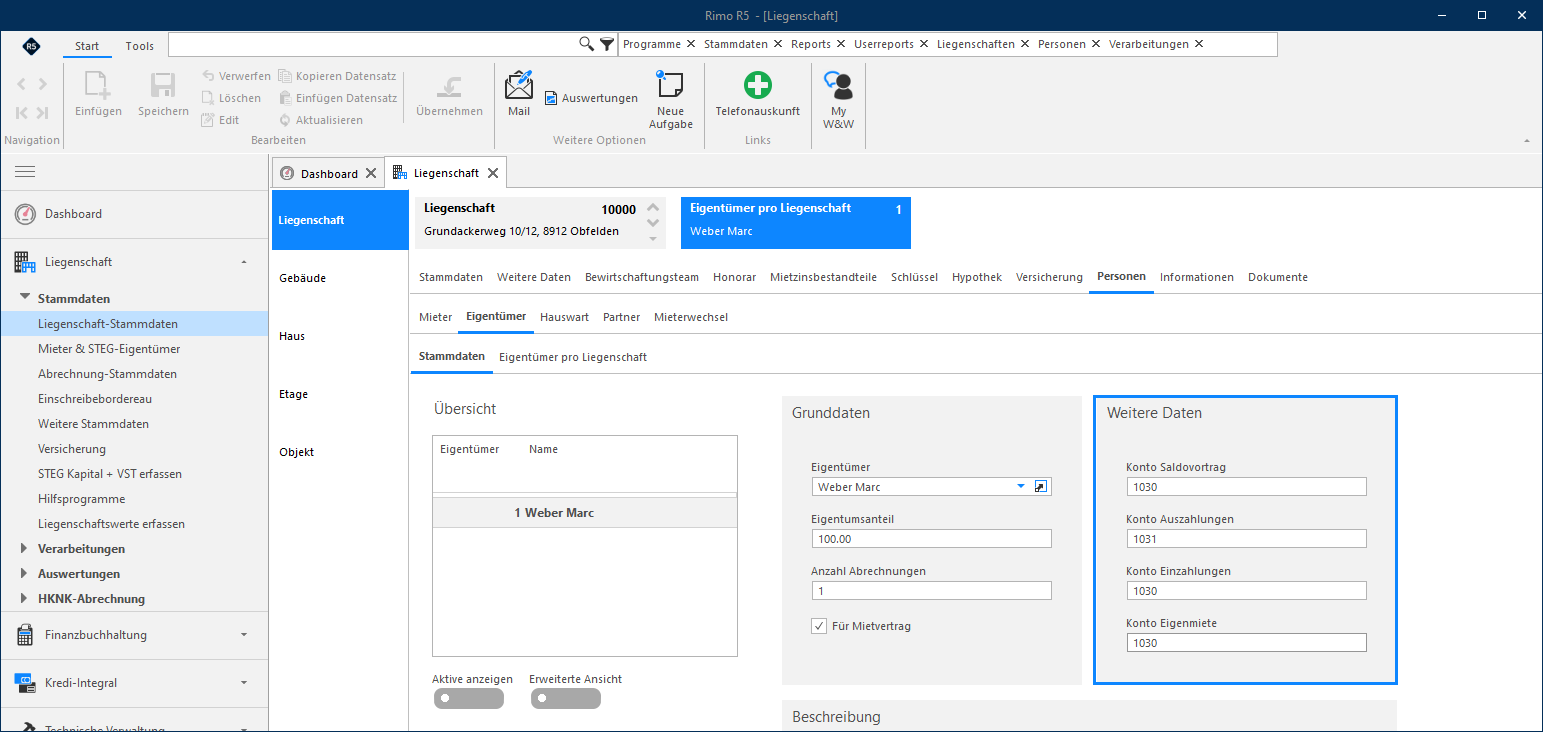Open the Tools ribbon tab
The width and height of the screenshot is (1543, 732).
(x=140, y=46)
